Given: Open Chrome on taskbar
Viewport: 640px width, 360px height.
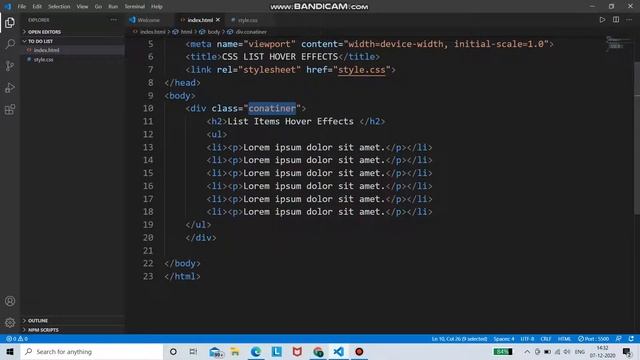Looking at the screenshot, I should click(x=318, y=351).
